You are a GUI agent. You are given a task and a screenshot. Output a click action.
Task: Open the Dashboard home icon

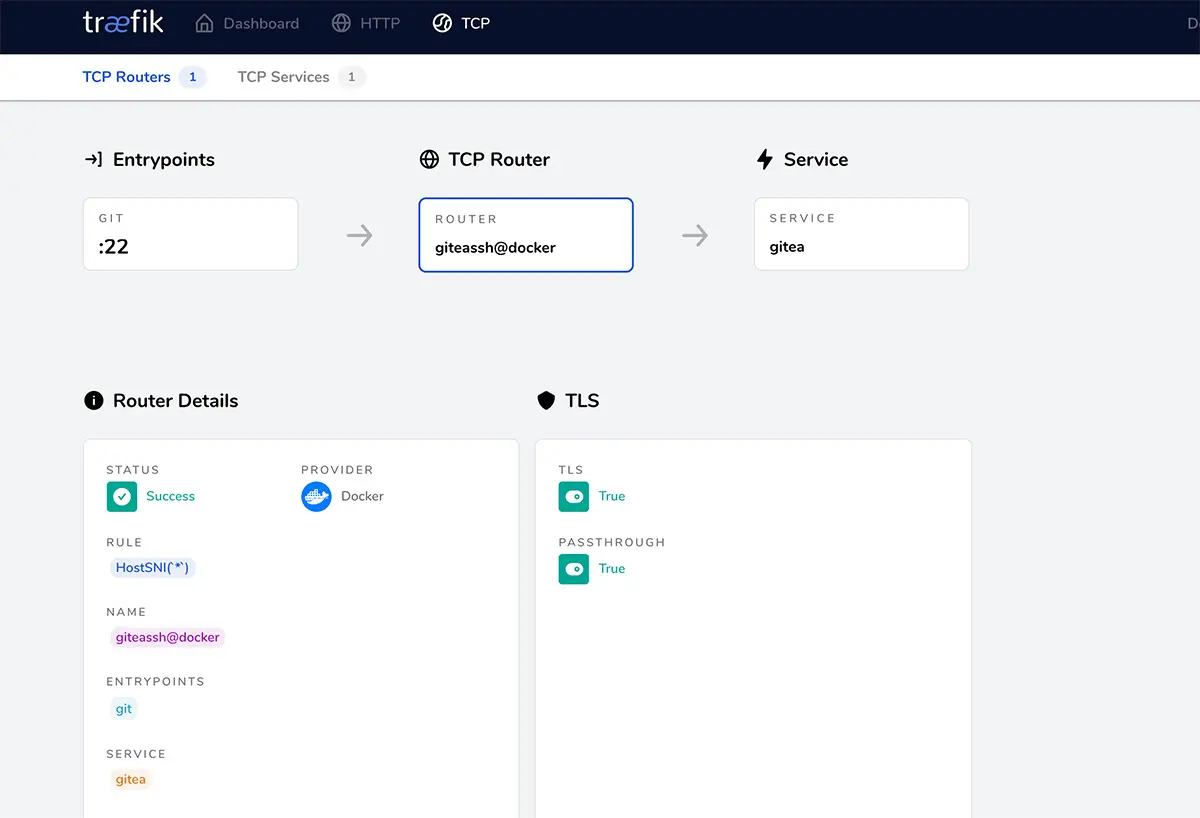click(x=205, y=22)
